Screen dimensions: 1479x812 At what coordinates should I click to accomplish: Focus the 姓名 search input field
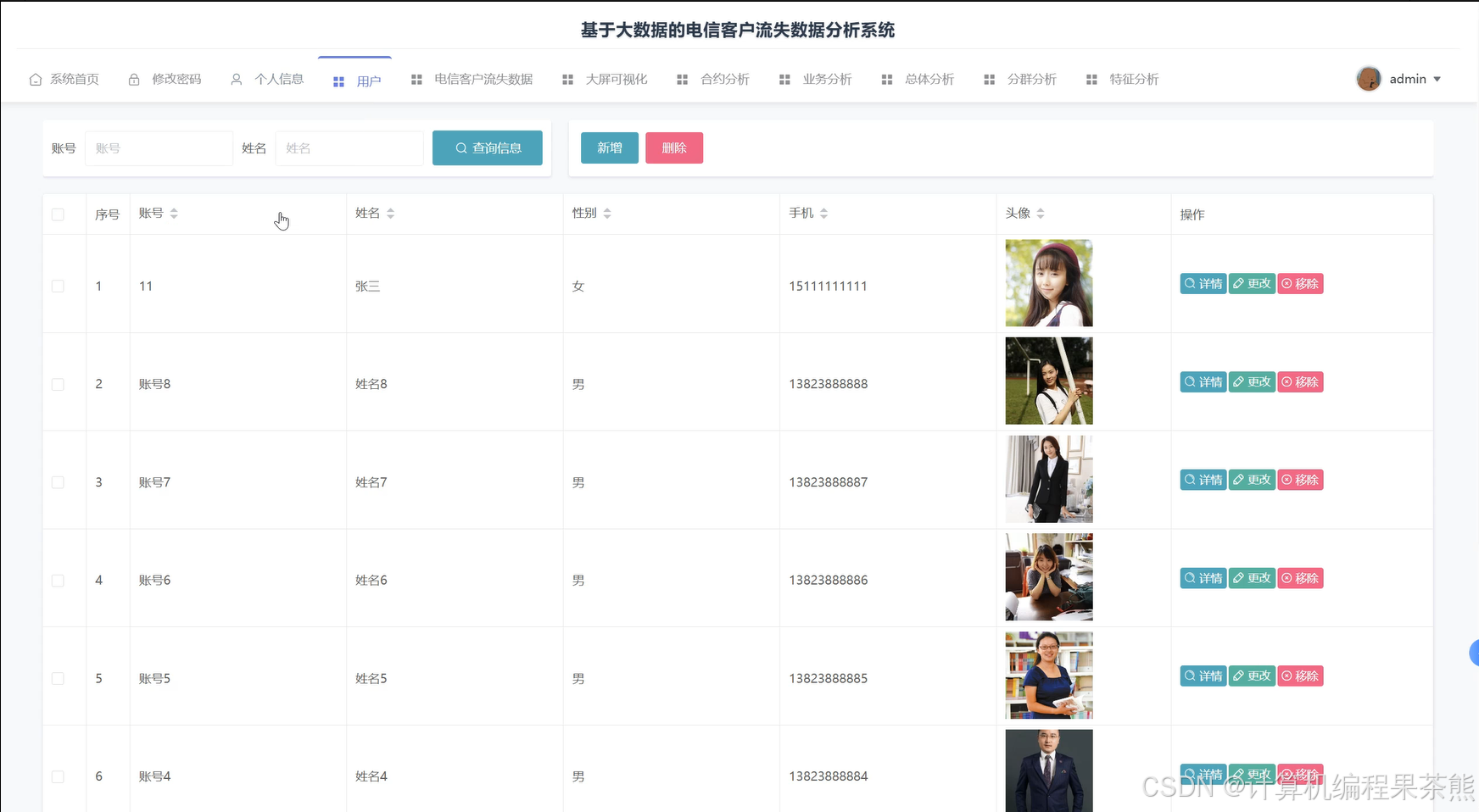(x=349, y=148)
